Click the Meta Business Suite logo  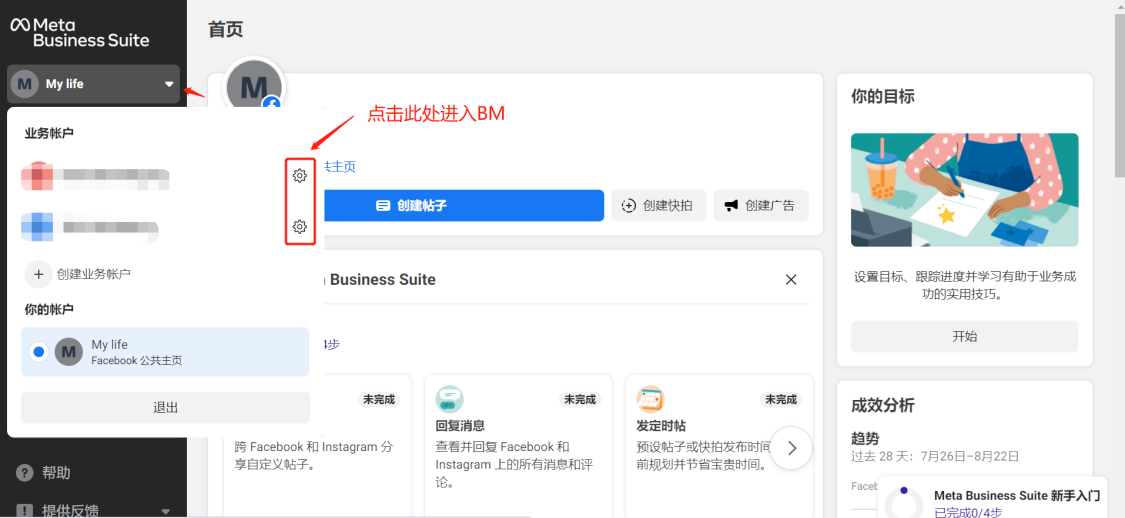(x=80, y=33)
